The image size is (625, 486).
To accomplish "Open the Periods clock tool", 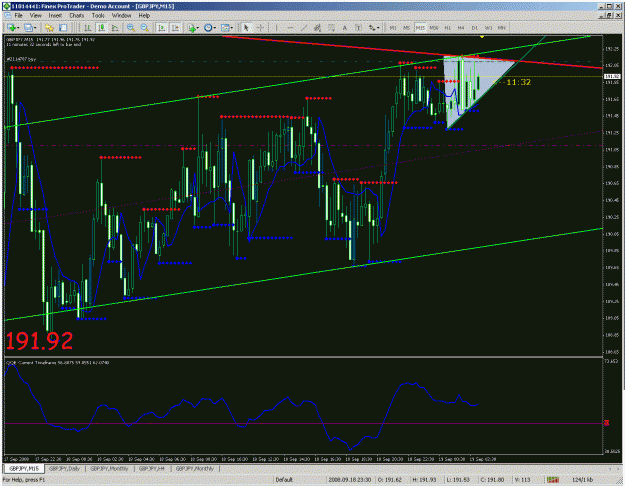I will 208,28.
